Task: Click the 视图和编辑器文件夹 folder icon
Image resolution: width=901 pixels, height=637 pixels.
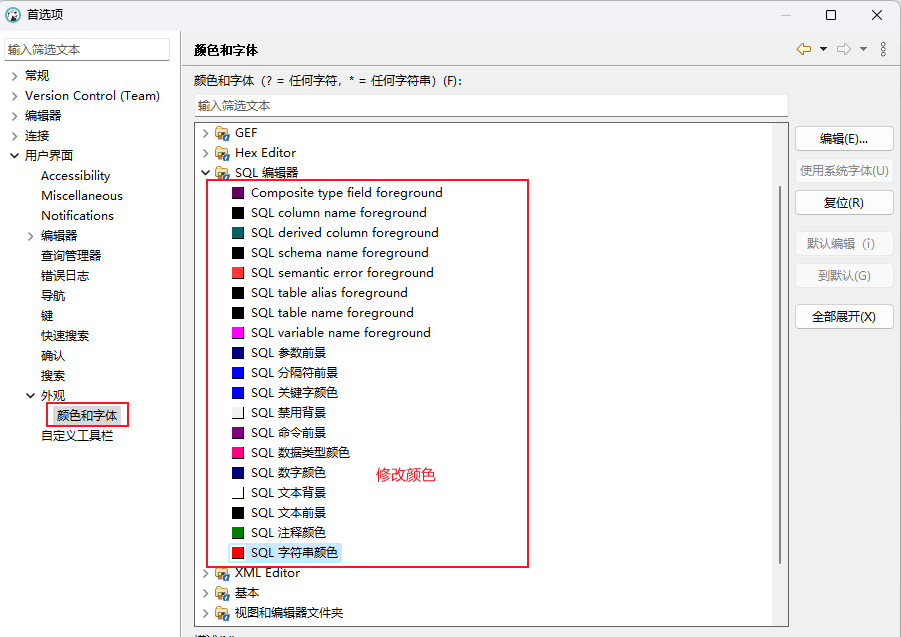Action: tap(222, 613)
